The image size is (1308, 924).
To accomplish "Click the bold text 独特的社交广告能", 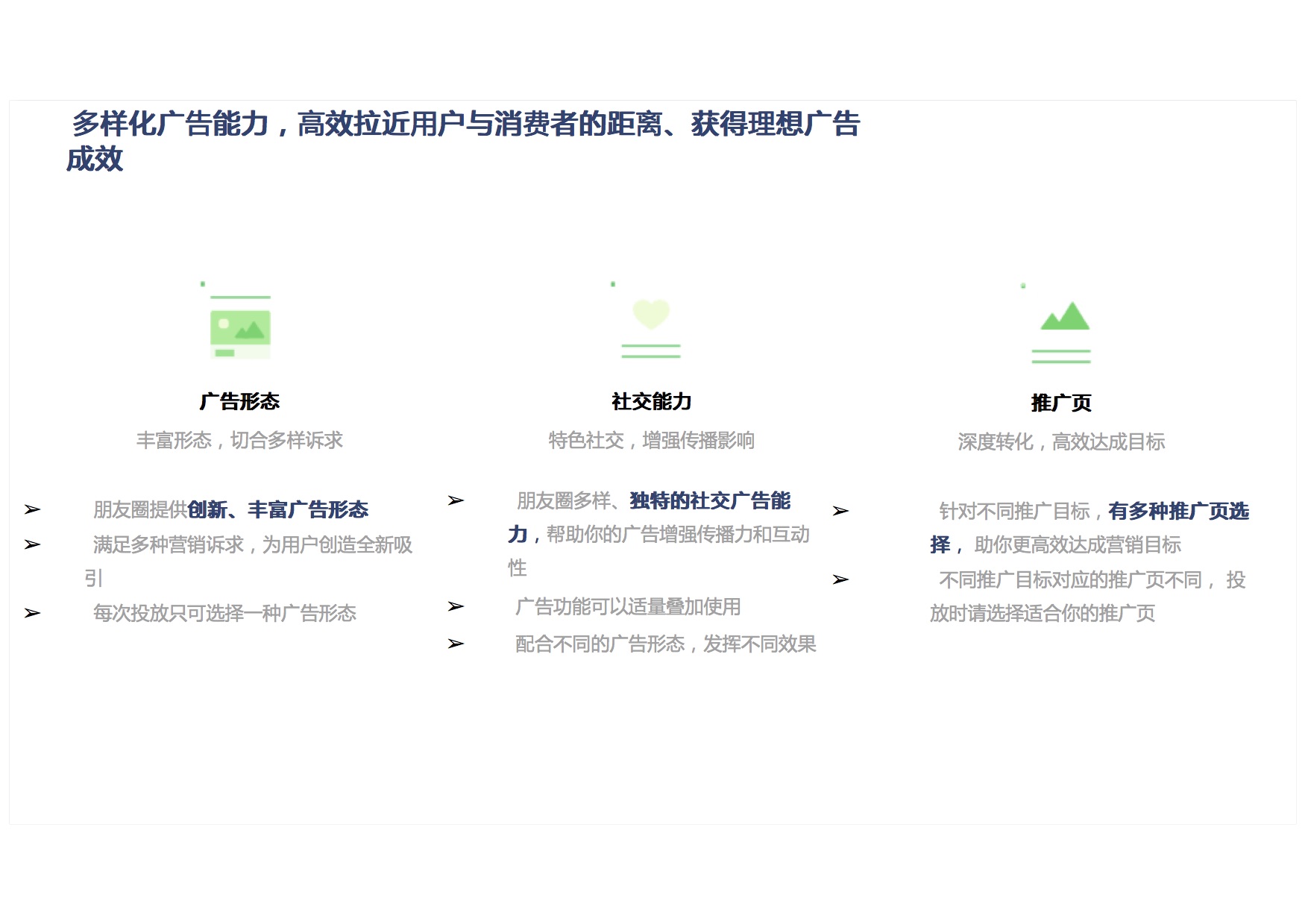I will (x=709, y=501).
